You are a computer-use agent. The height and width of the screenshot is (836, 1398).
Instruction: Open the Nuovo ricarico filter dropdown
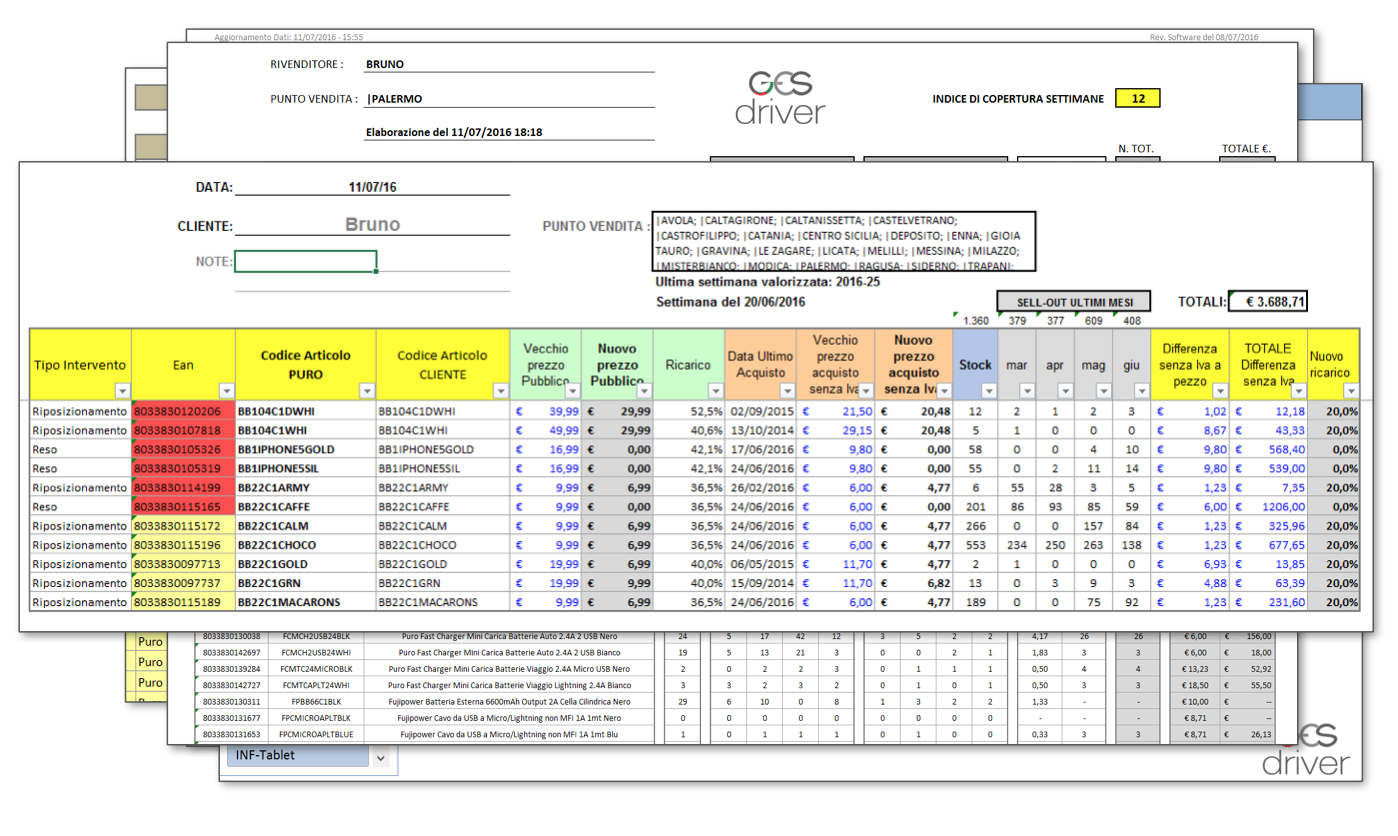tap(1351, 391)
